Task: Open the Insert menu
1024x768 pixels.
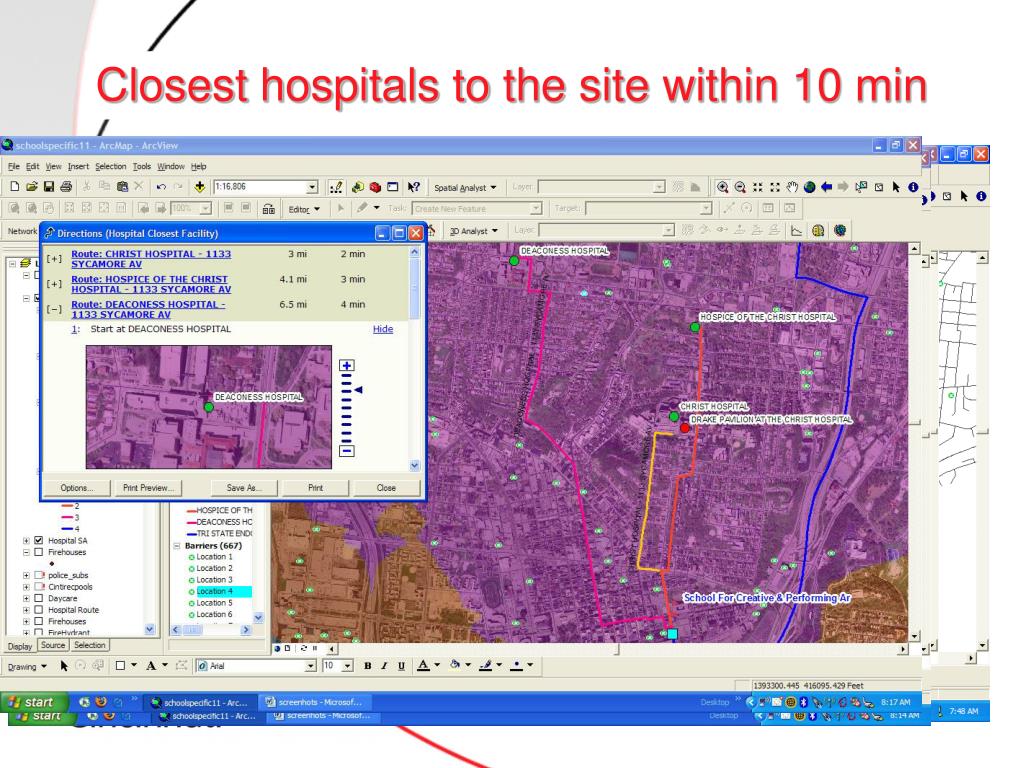Action: point(78,167)
